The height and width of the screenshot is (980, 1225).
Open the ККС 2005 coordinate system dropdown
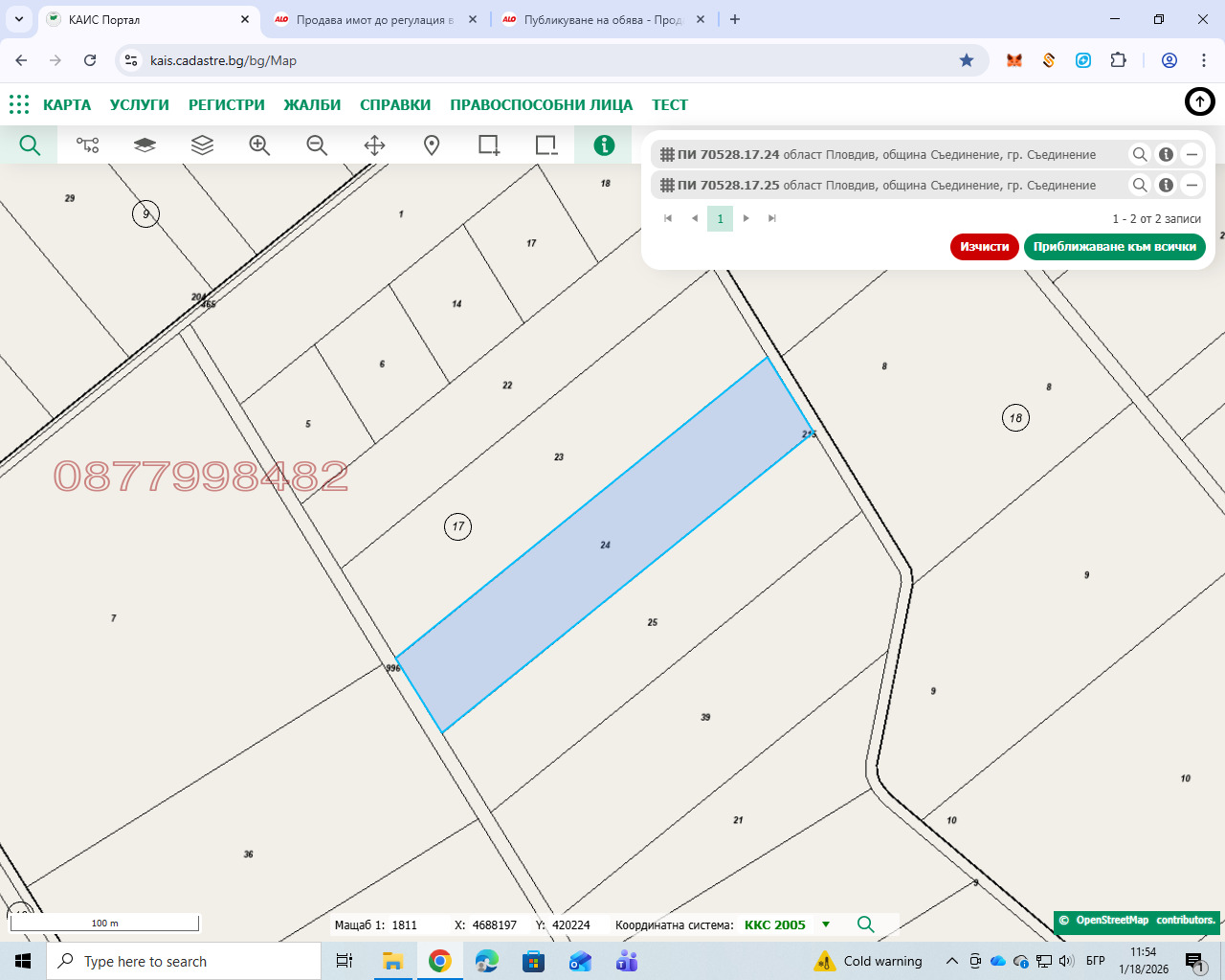(777, 924)
